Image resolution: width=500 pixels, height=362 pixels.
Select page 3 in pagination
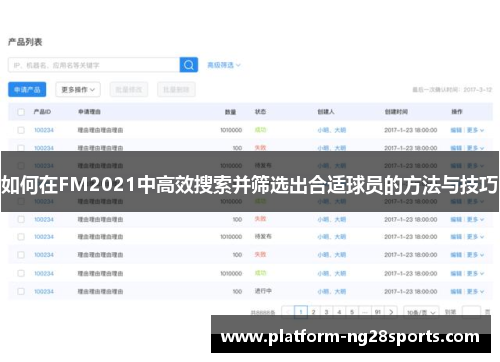[326, 312]
